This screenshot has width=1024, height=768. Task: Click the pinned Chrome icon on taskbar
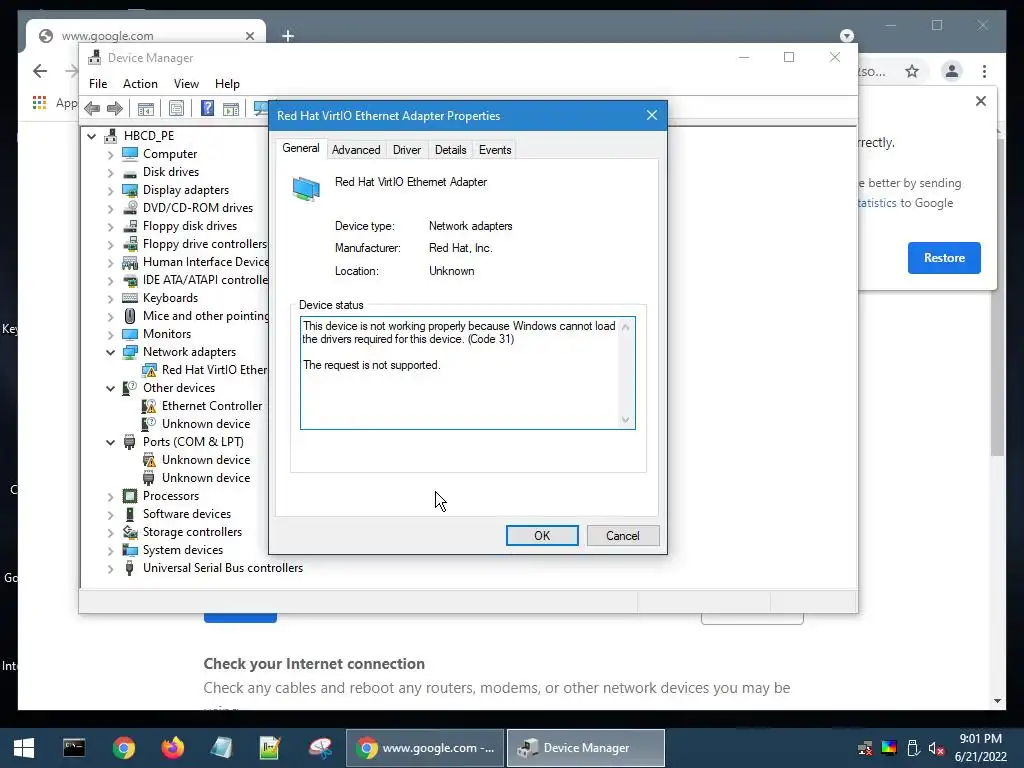pos(123,748)
